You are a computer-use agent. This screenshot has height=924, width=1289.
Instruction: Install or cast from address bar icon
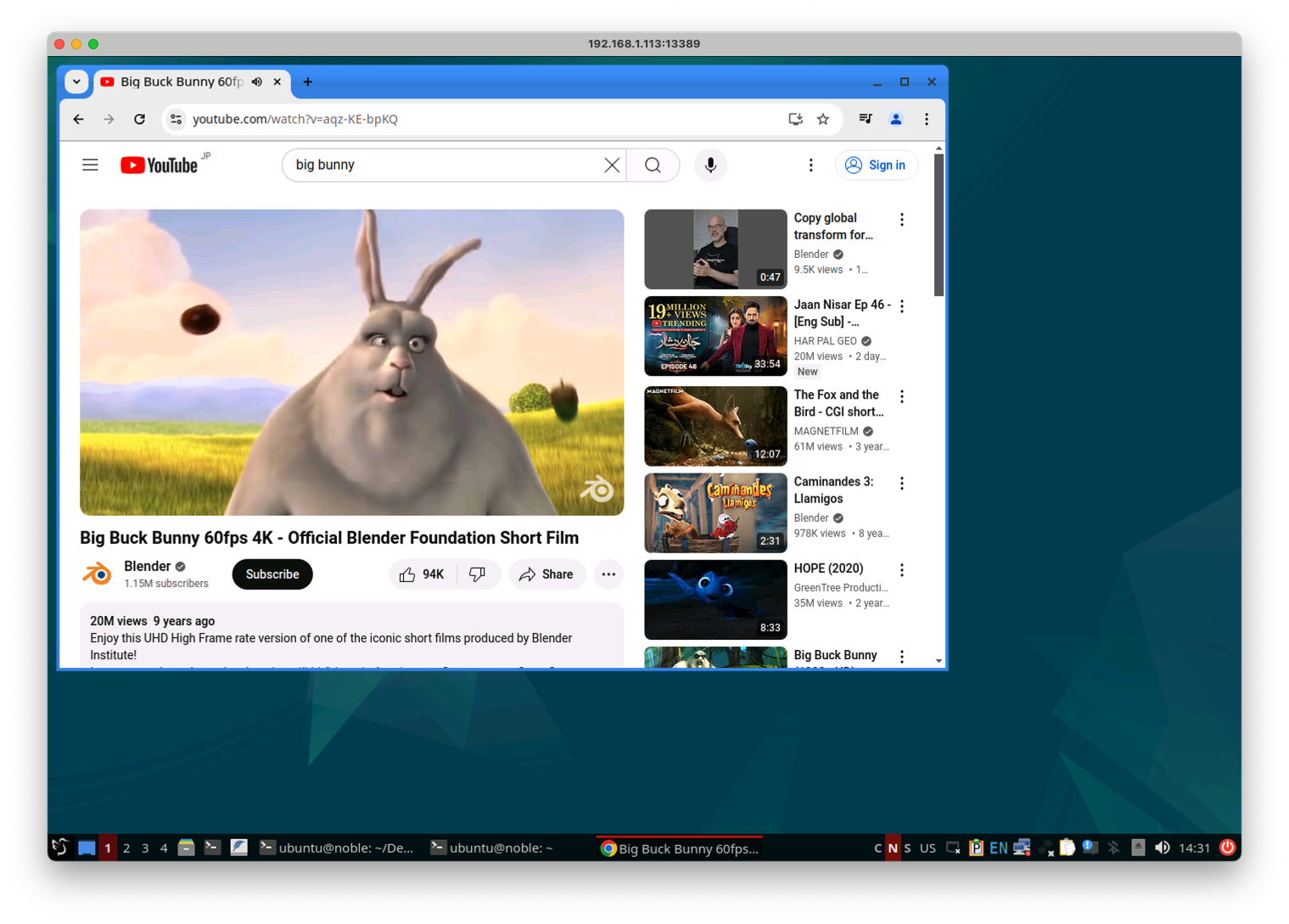pyautogui.click(x=795, y=119)
